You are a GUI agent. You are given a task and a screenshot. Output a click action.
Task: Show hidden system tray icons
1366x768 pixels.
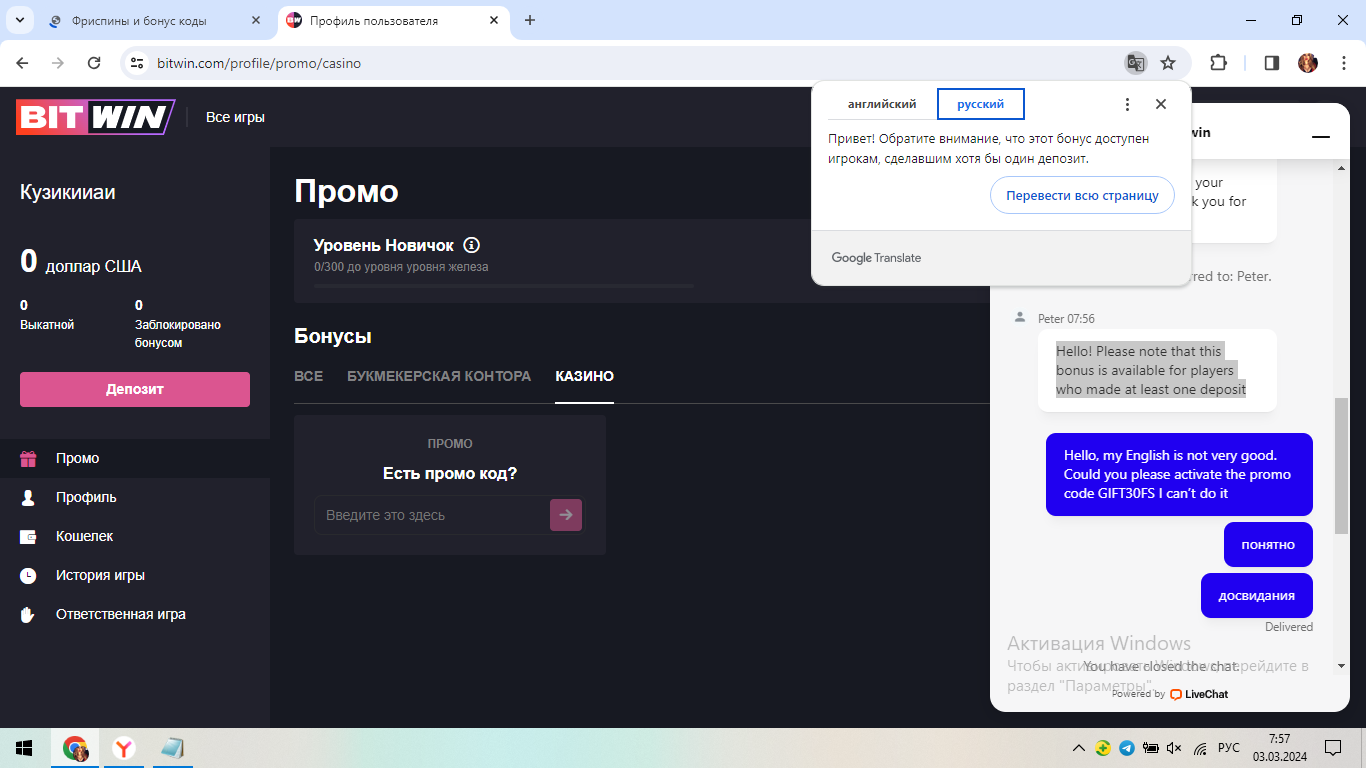(x=1078, y=748)
